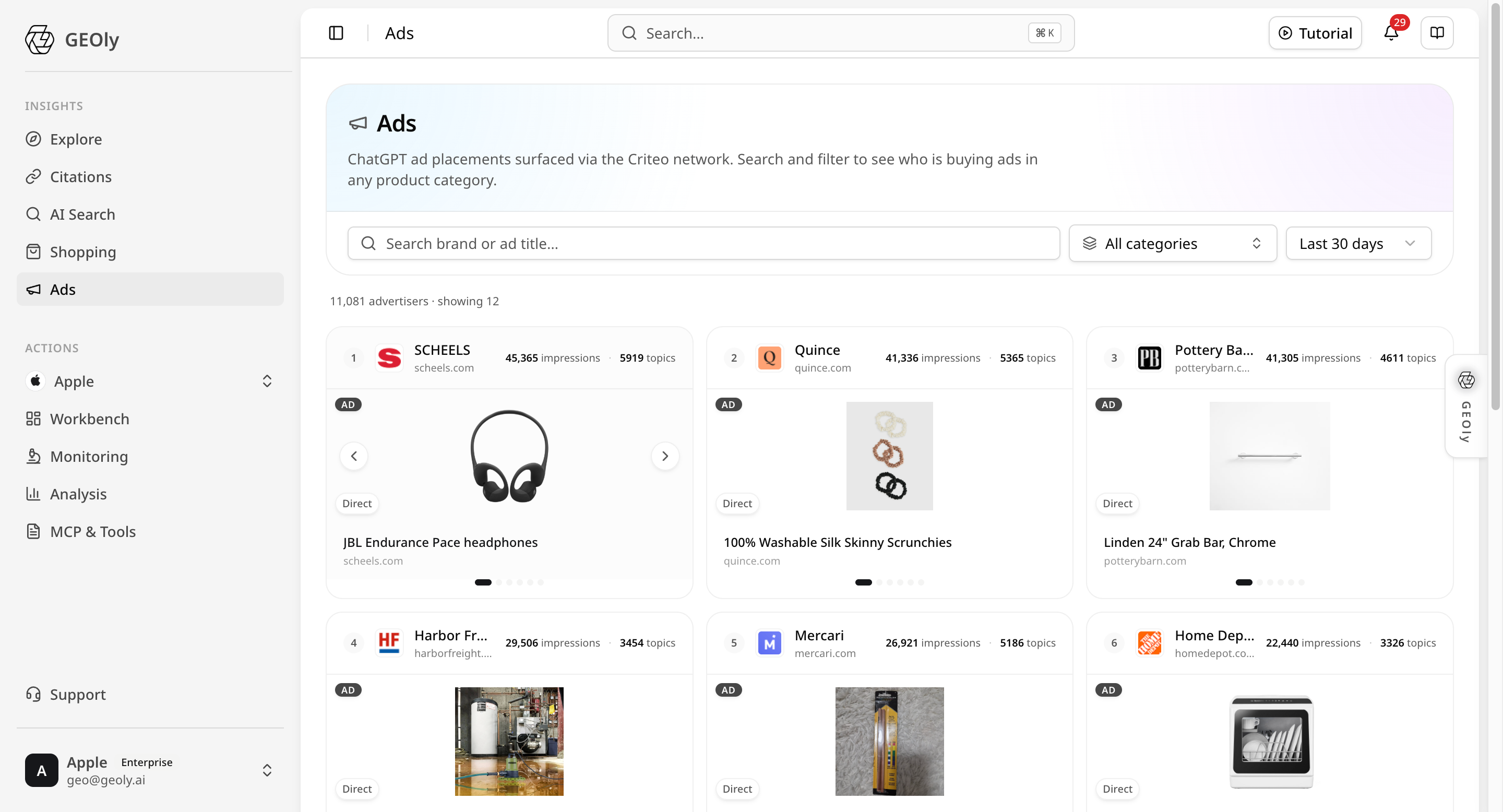Click the Quince brand logo
Image resolution: width=1503 pixels, height=812 pixels.
pyautogui.click(x=770, y=357)
